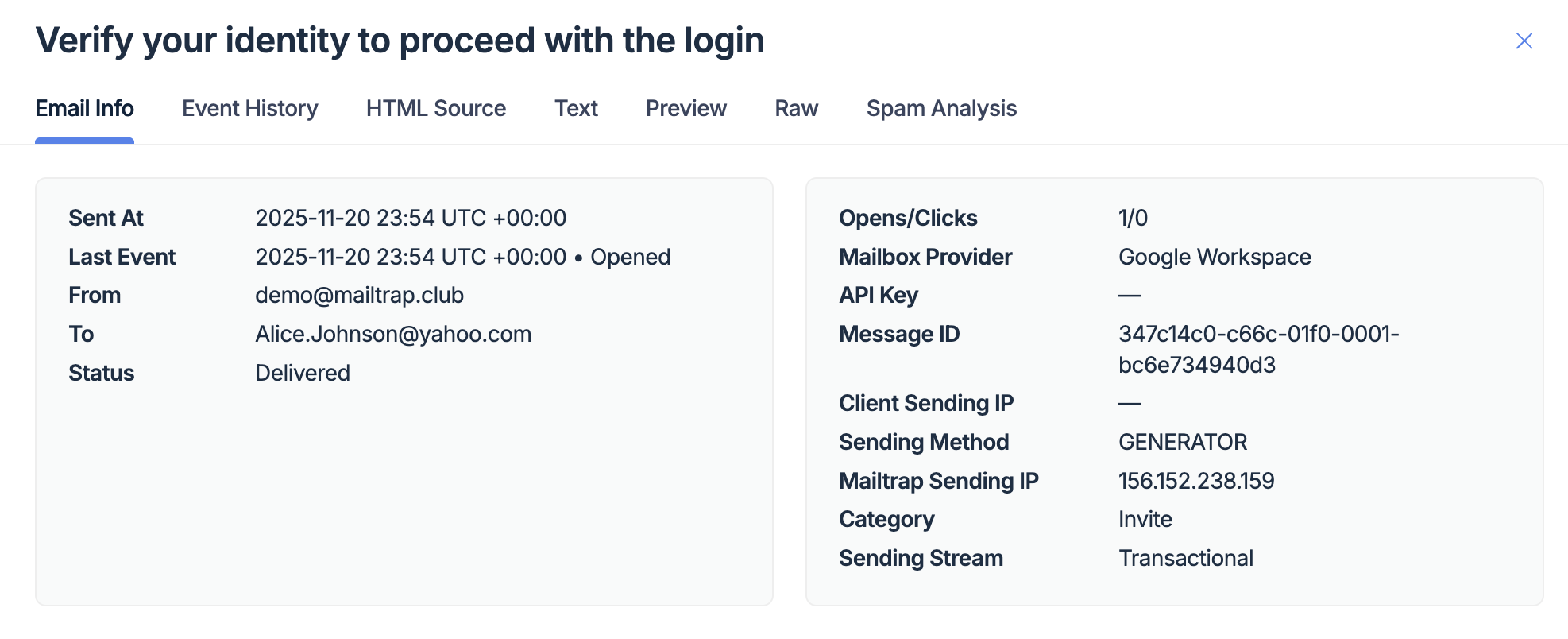Click the Message ID value
The width and height of the screenshot is (1568, 639).
coord(1258,349)
